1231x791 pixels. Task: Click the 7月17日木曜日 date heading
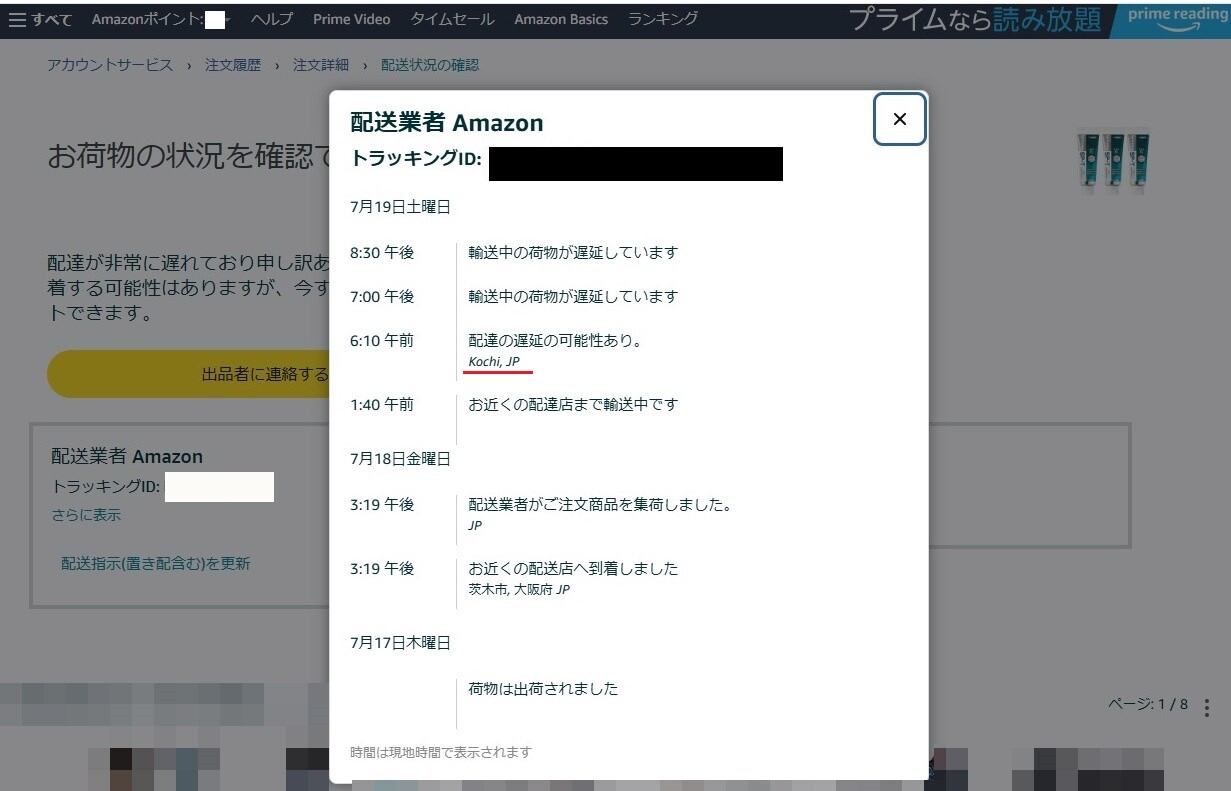coord(400,642)
